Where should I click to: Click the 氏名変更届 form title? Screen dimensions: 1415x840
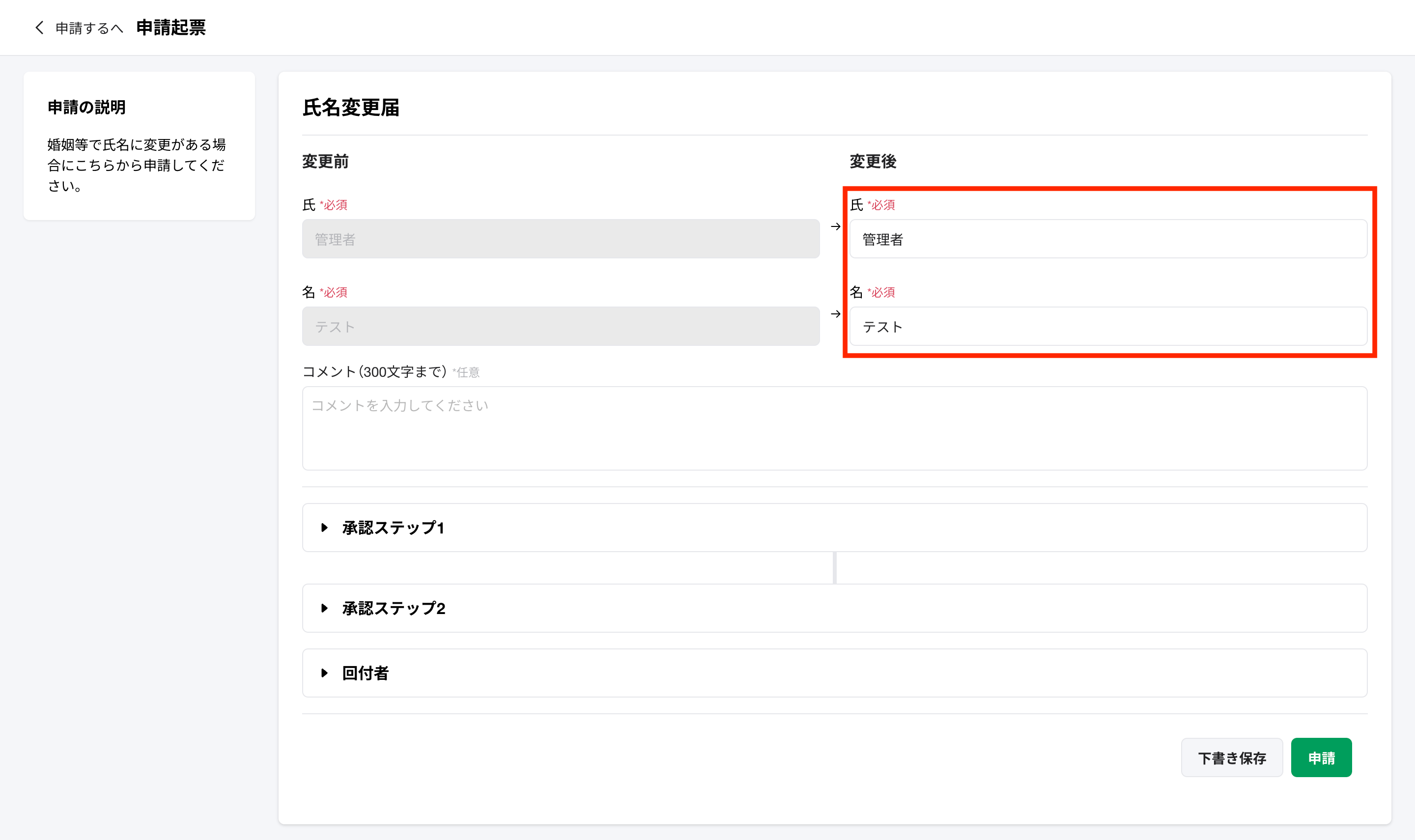(x=350, y=109)
